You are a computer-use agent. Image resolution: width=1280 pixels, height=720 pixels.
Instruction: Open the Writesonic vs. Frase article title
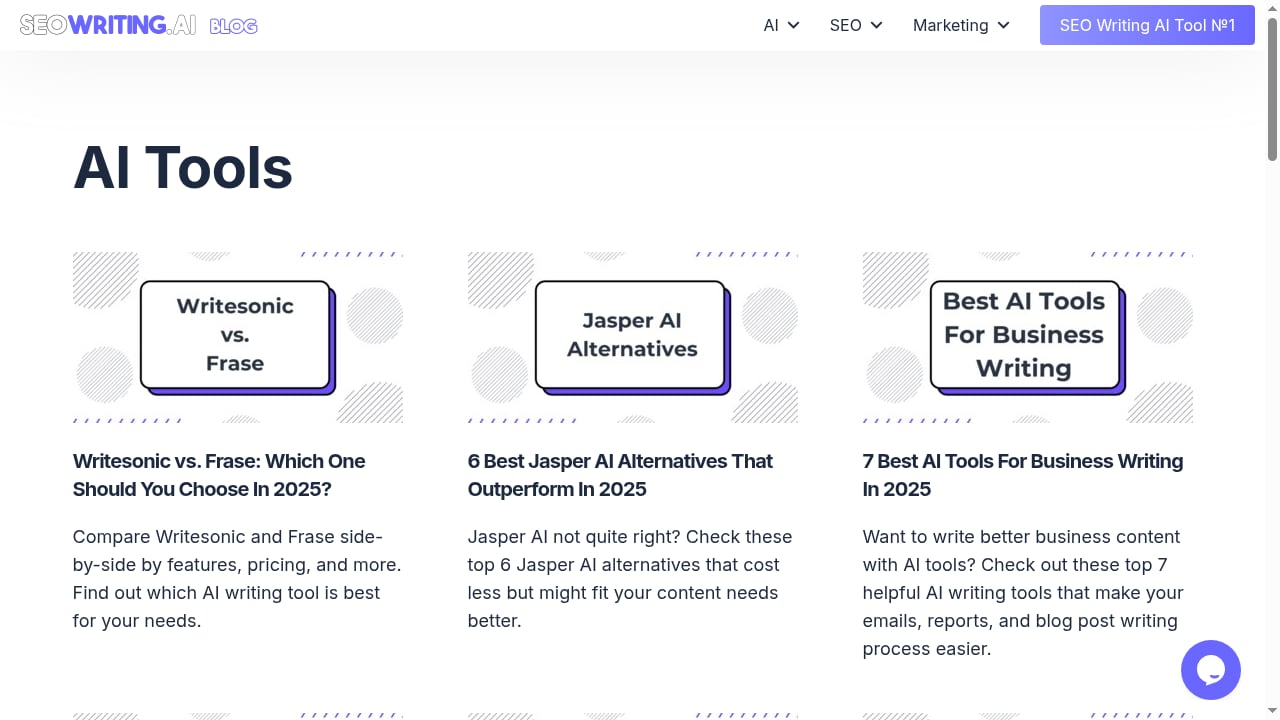[219, 475]
